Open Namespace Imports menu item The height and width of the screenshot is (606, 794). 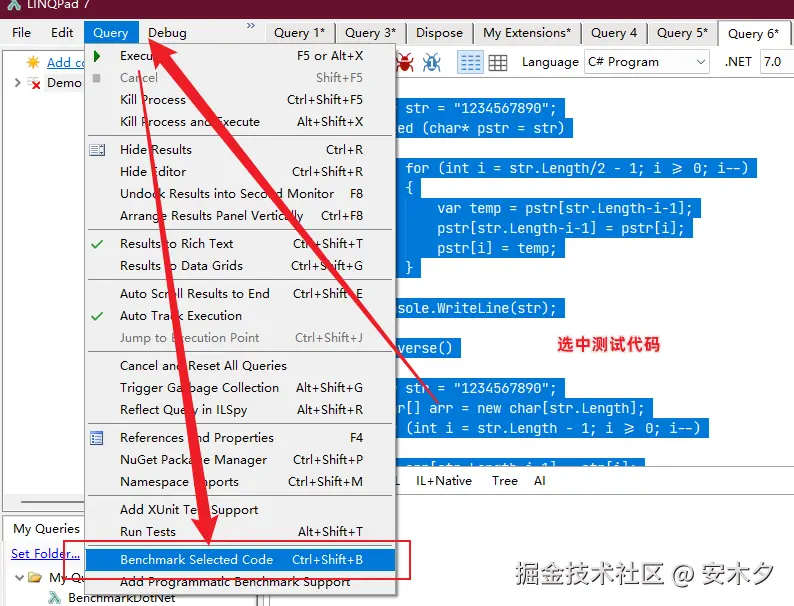(241, 482)
